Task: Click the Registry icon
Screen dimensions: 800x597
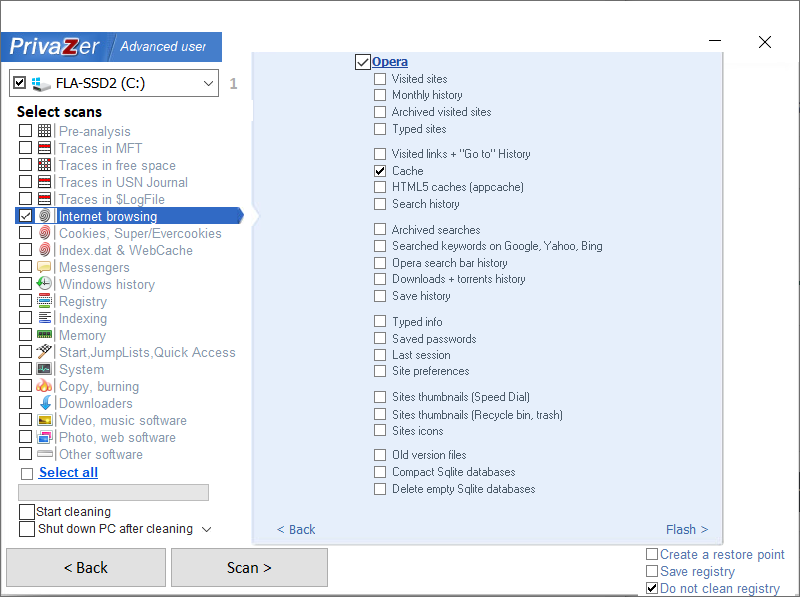Action: [x=44, y=301]
